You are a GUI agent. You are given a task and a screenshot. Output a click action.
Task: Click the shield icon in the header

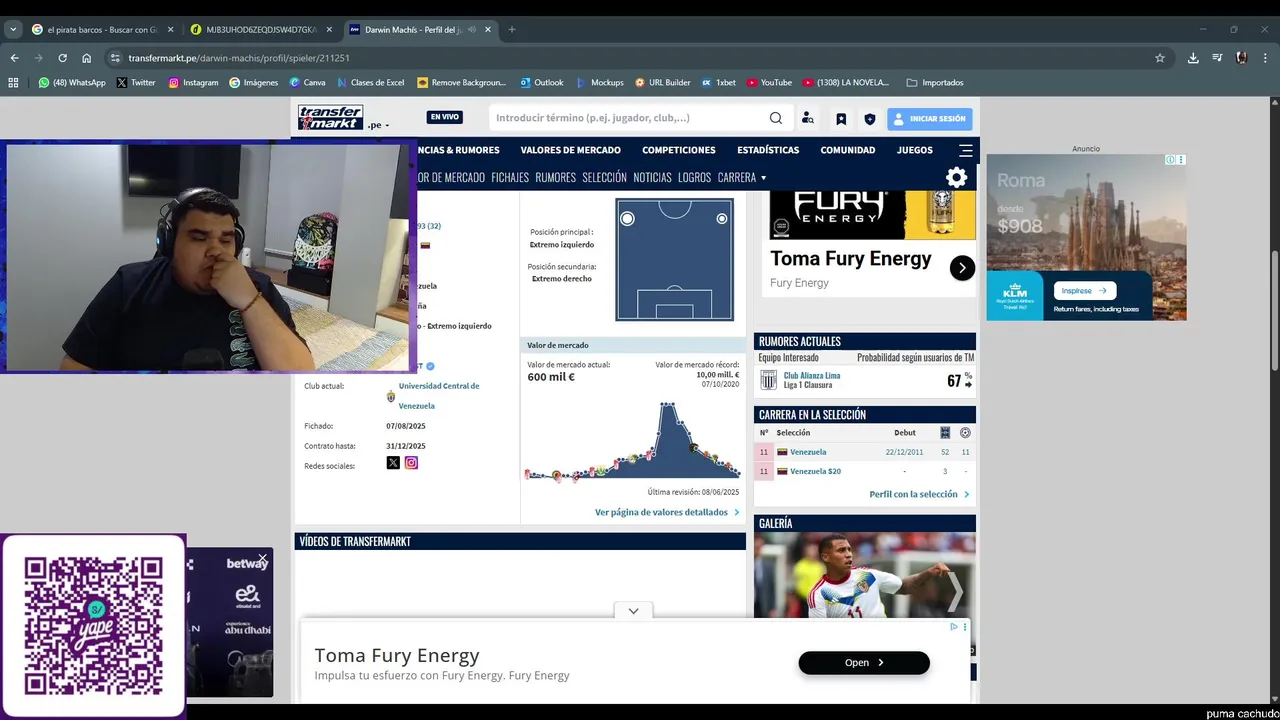[x=870, y=119]
